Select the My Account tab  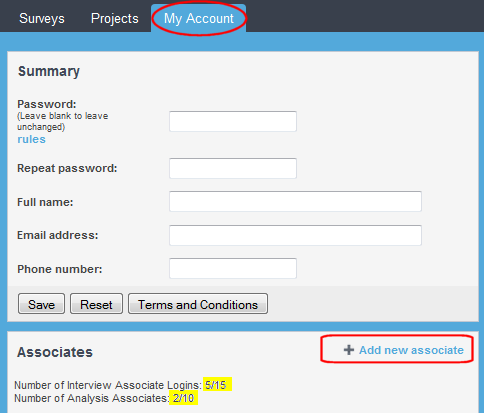pyautogui.click(x=199, y=18)
